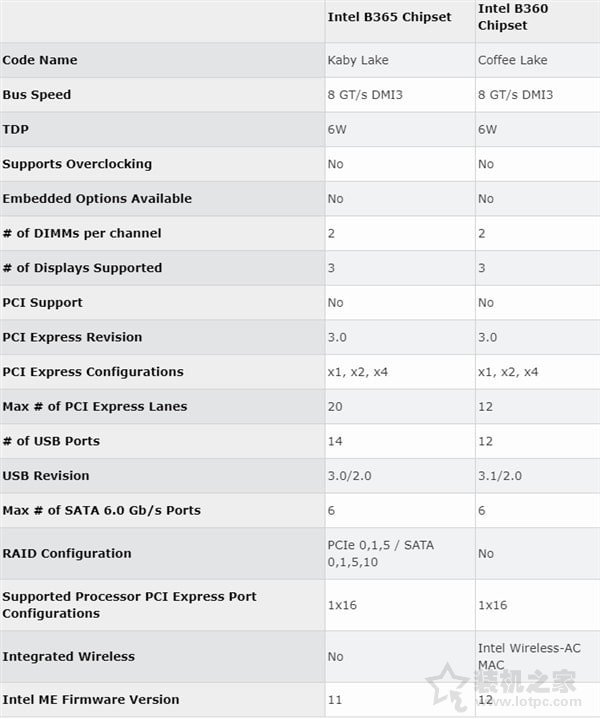Select the Bus Speed row label

37,95
